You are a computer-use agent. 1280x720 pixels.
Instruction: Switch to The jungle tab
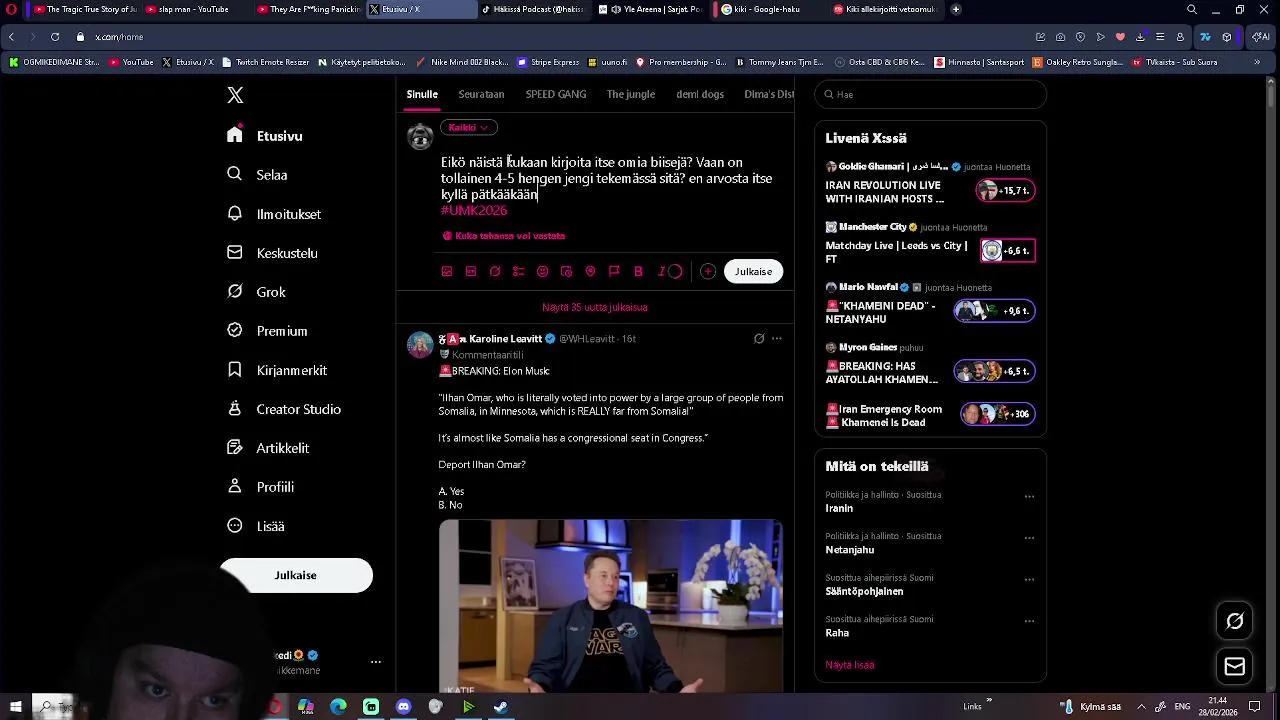tap(631, 94)
